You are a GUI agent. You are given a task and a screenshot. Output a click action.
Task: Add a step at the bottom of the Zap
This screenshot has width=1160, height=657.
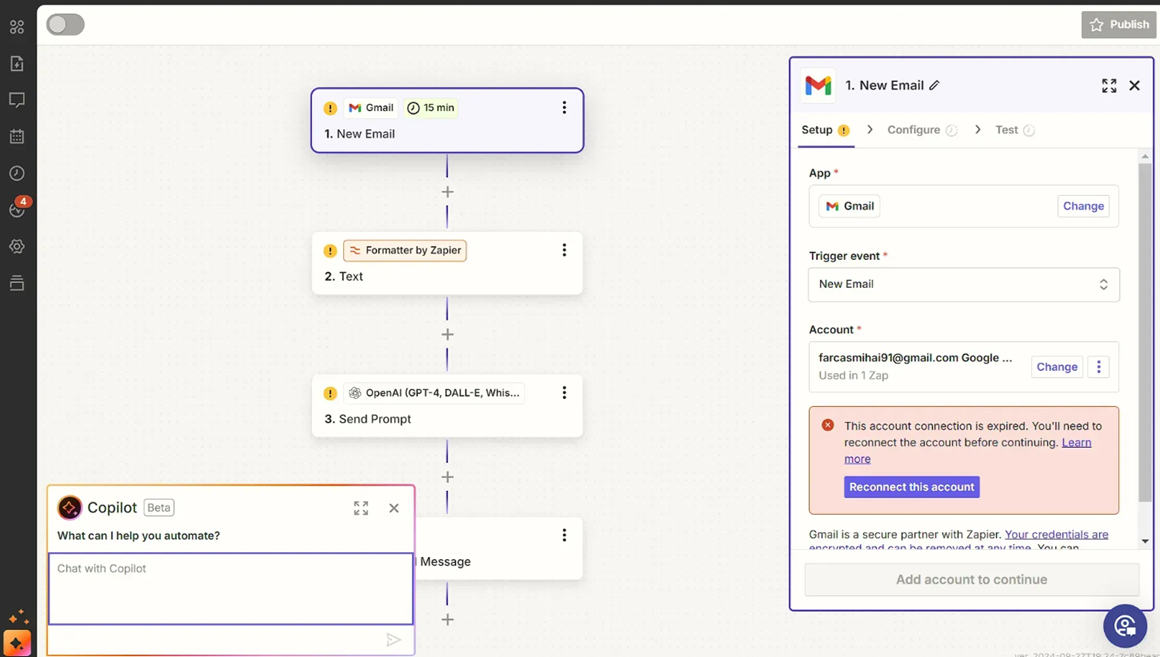[x=447, y=619]
